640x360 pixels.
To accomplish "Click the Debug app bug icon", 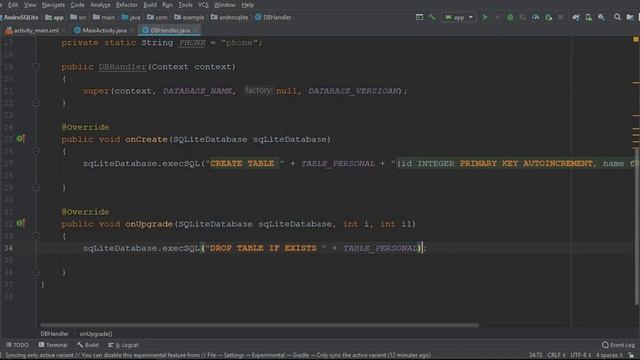I will (510, 17).
